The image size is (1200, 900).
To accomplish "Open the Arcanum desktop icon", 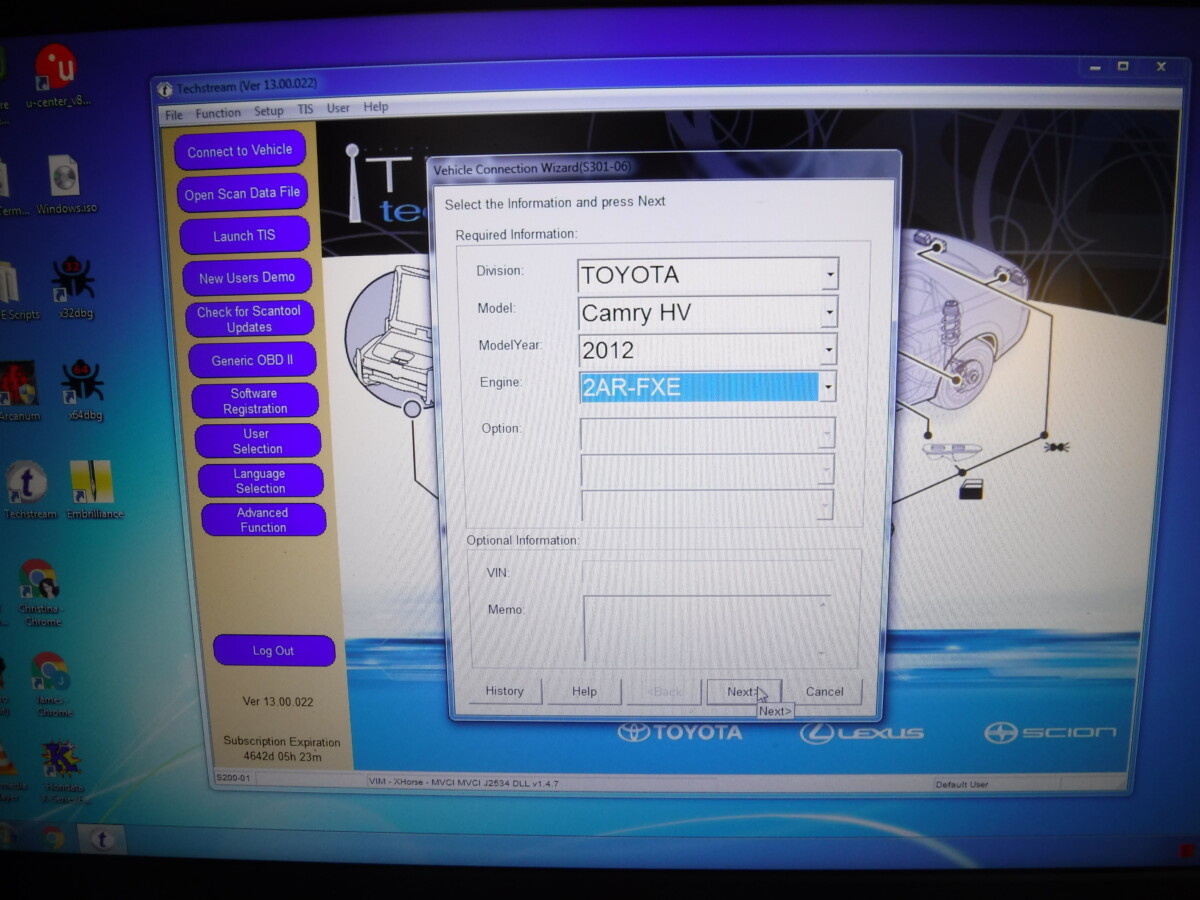I will [17, 390].
